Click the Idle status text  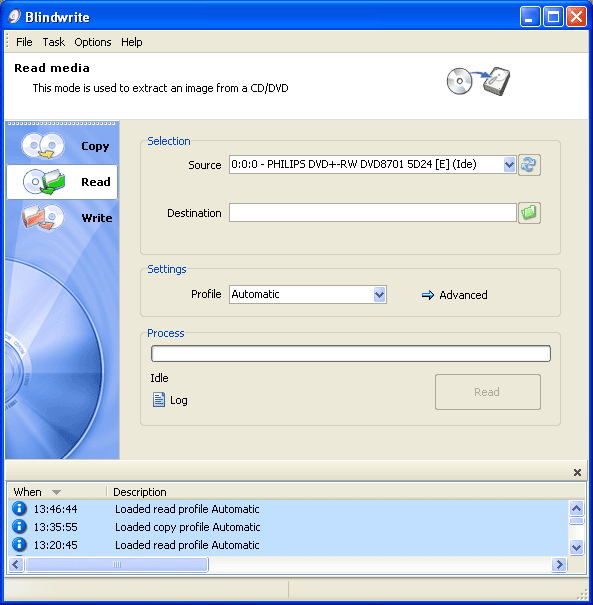[x=159, y=378]
